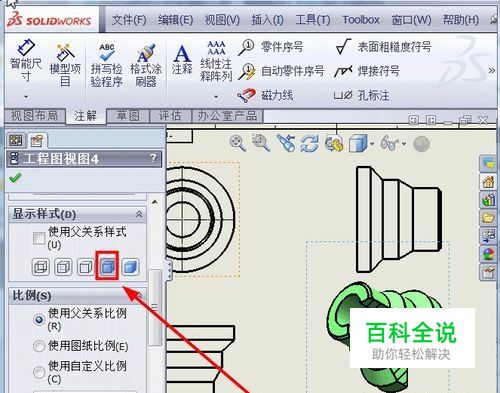500x393 pixels.
Task: Click property panel scrollbar up arrow
Action: point(155,202)
